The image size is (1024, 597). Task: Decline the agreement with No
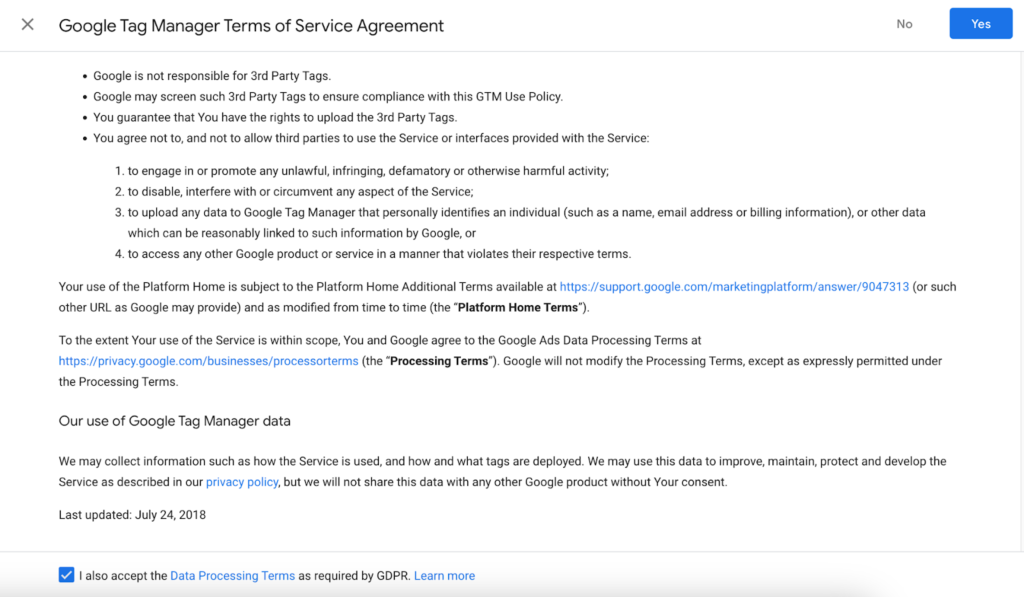click(904, 24)
